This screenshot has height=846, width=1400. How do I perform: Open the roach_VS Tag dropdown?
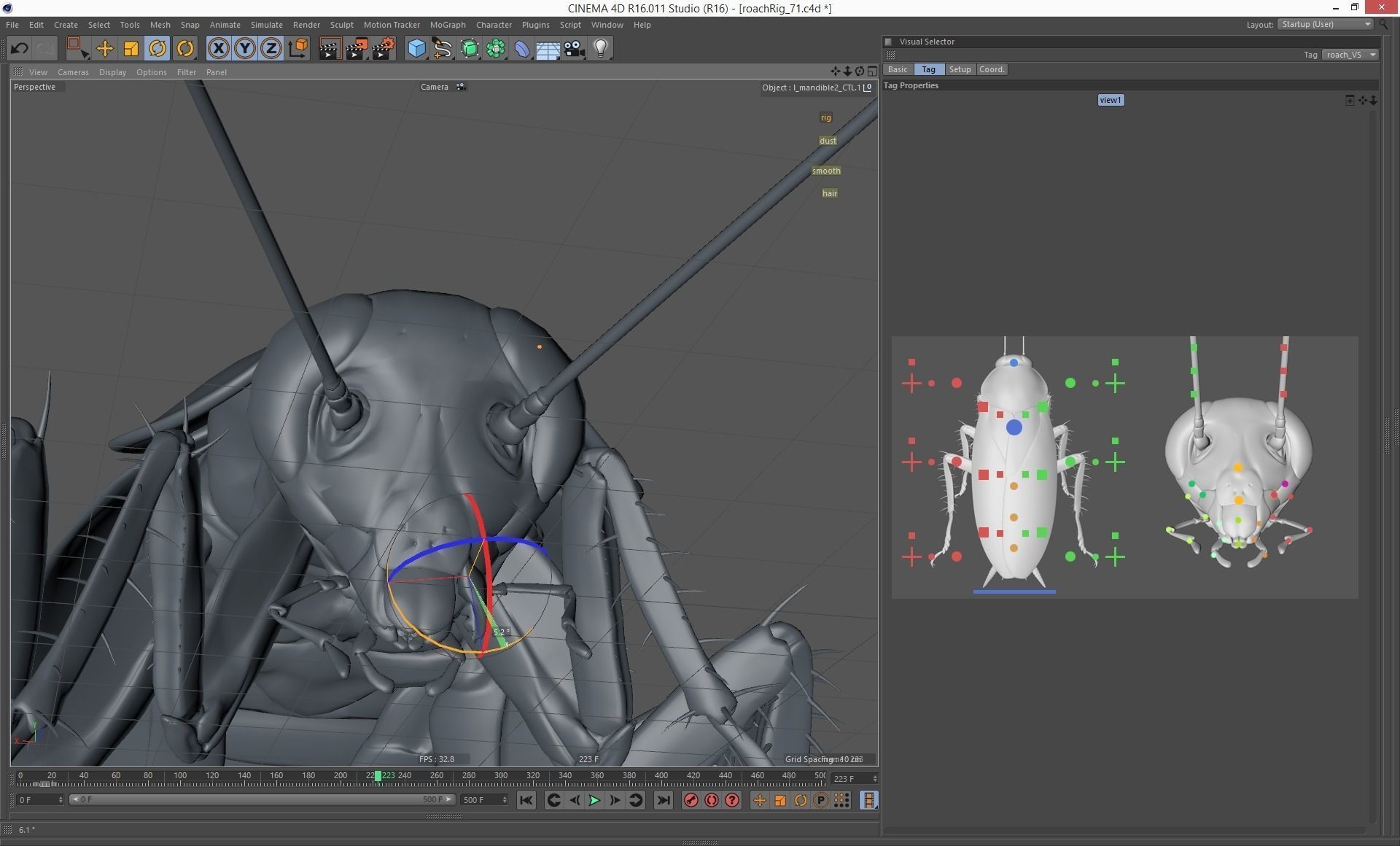point(1350,55)
